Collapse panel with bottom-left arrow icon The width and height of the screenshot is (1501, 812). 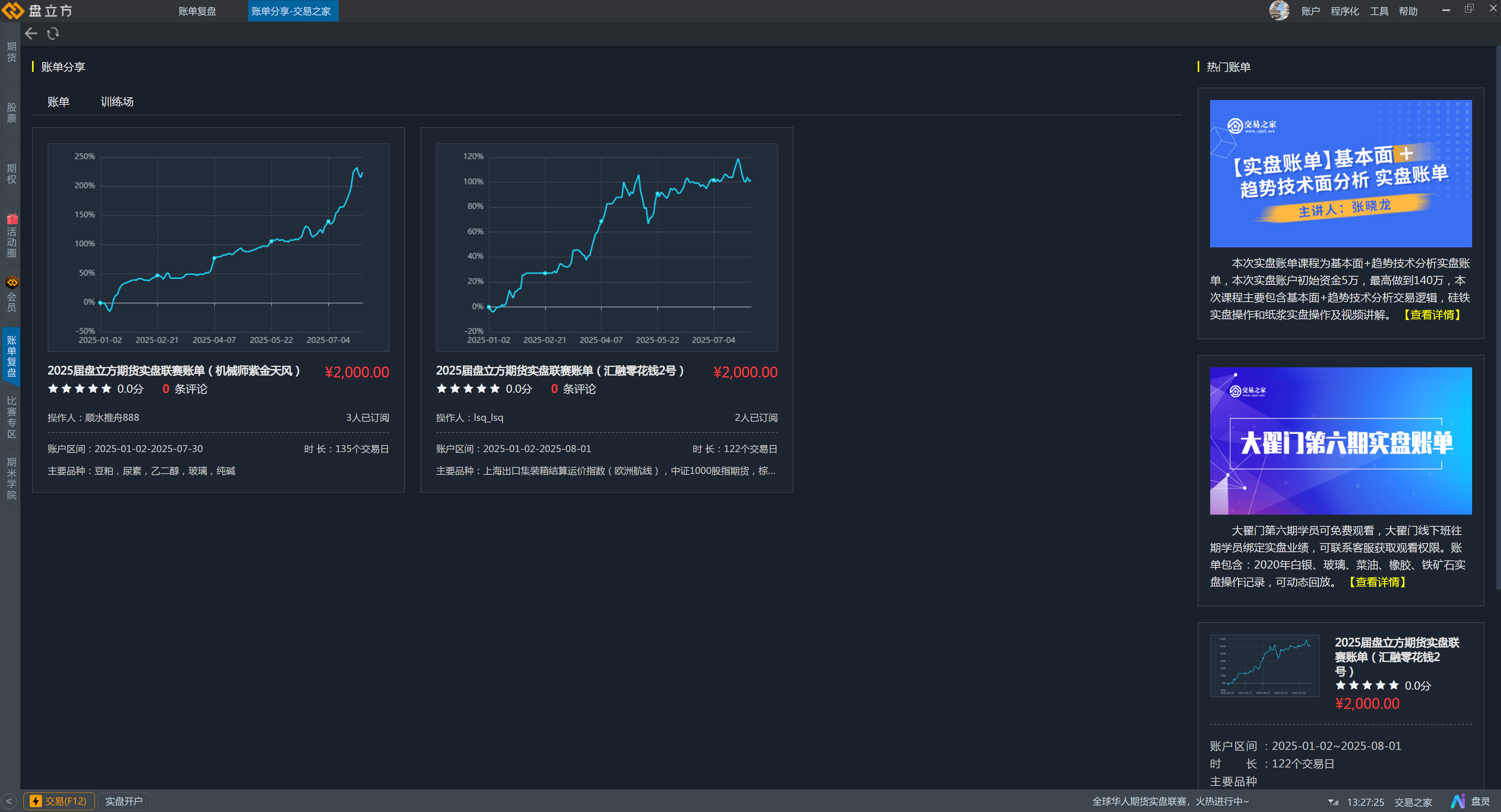9,801
